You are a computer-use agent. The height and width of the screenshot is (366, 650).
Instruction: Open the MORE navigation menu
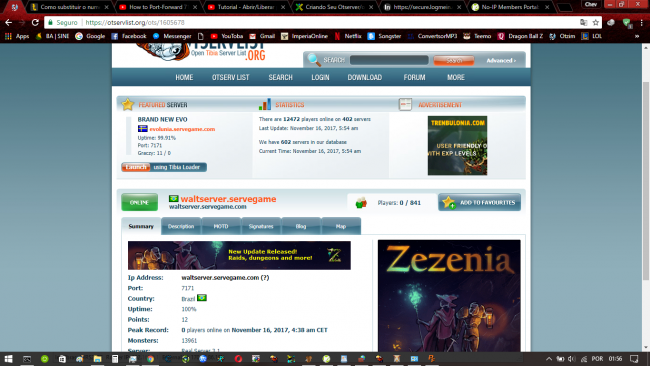coord(456,78)
